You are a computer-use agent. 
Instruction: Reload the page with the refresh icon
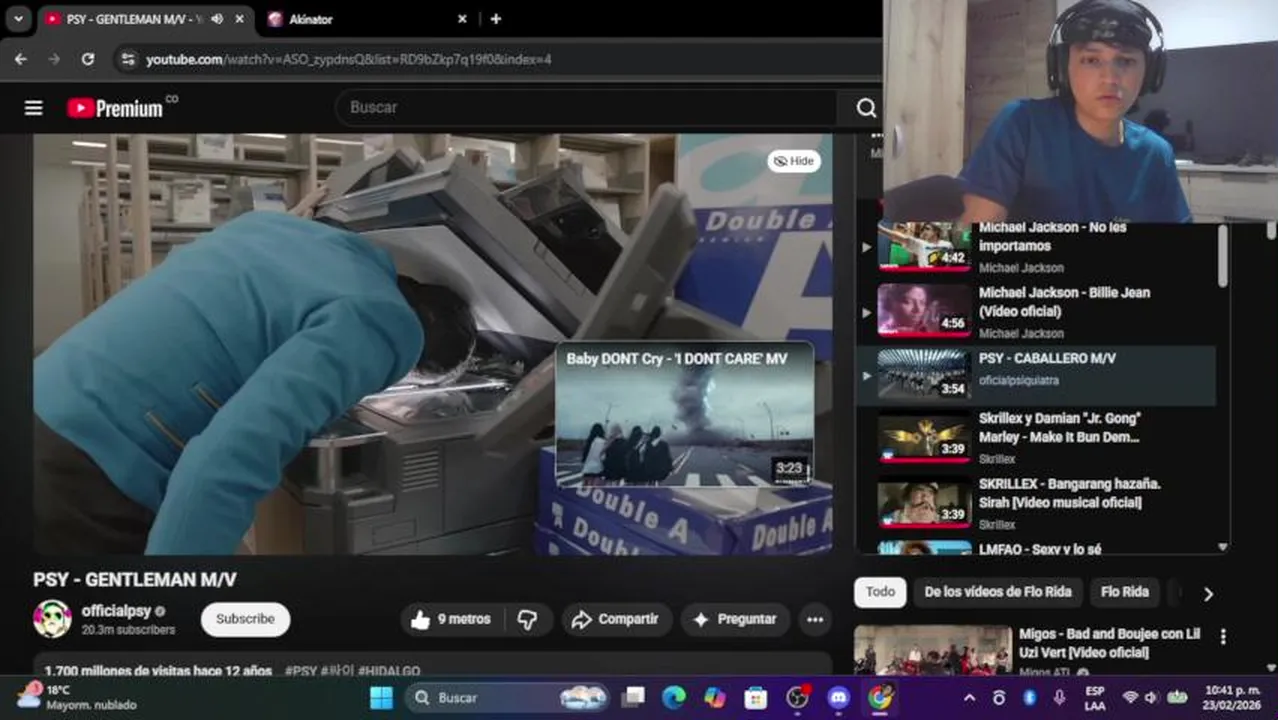click(88, 59)
